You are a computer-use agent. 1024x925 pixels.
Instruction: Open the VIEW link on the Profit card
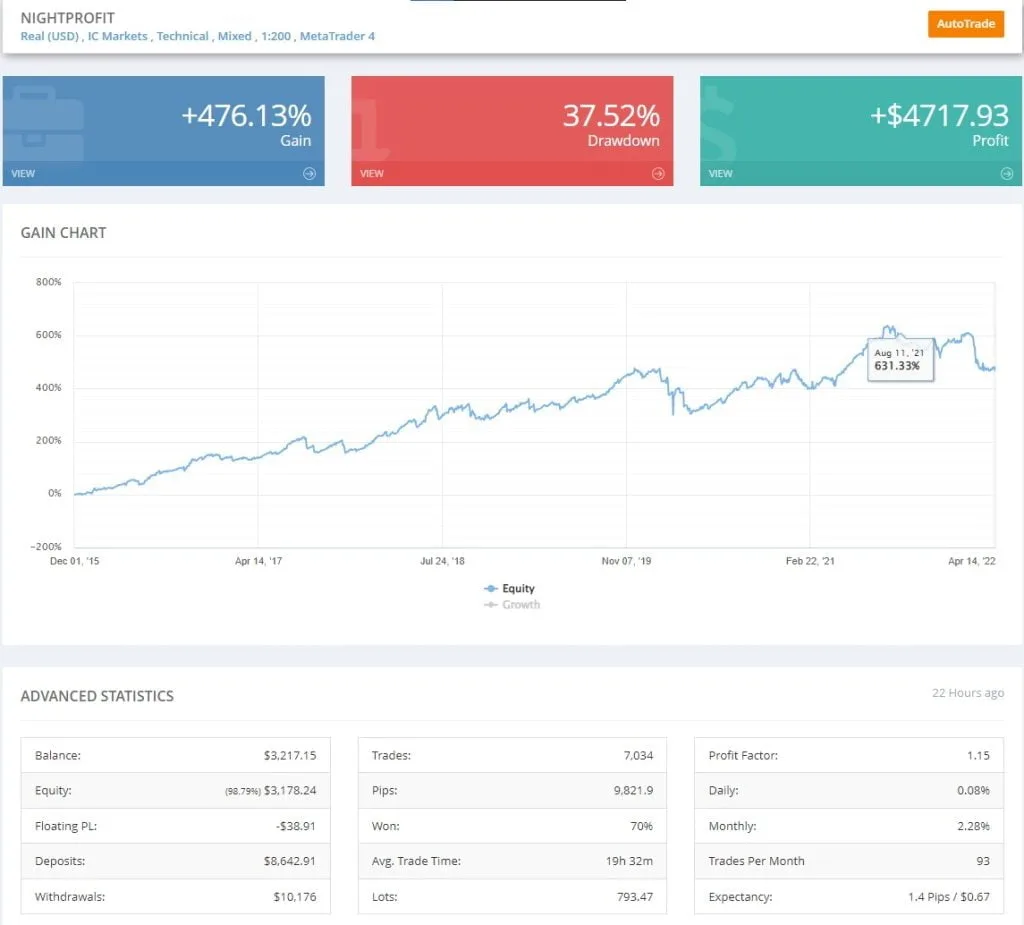720,173
